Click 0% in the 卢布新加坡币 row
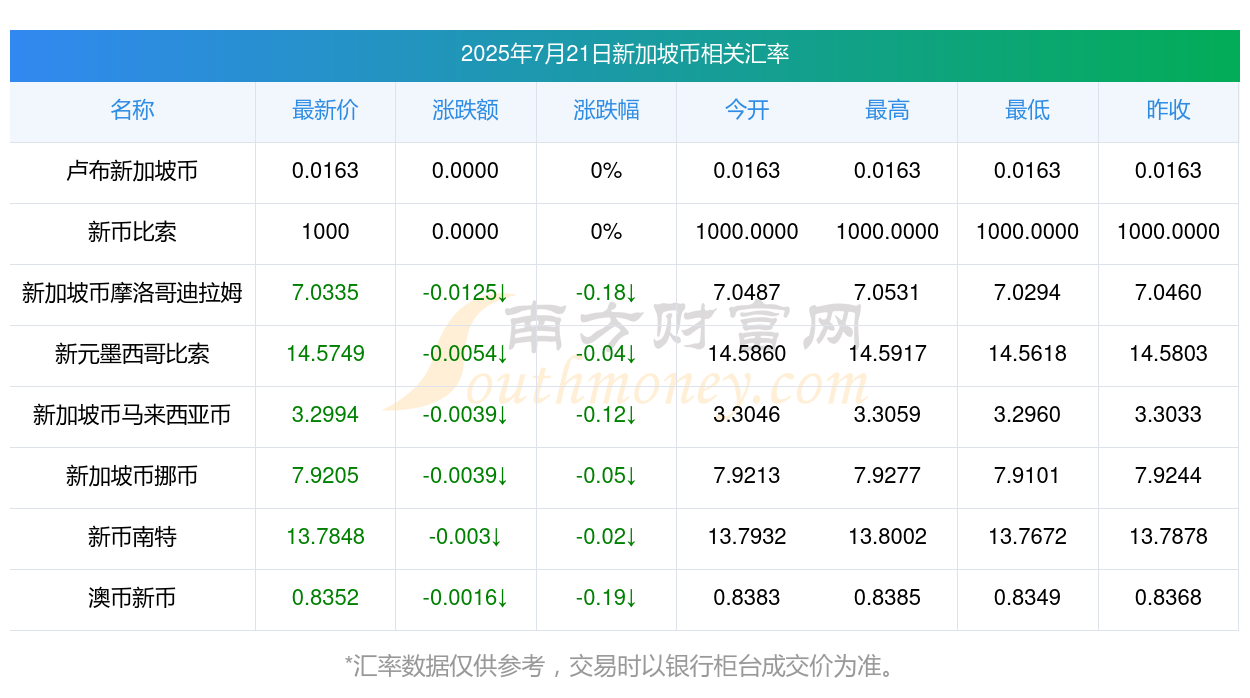The image size is (1250, 698). 606,171
